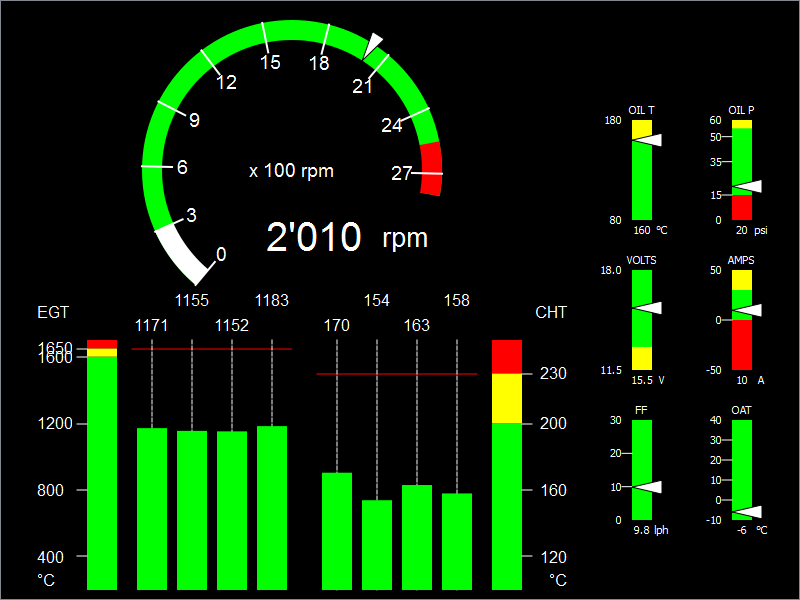Image resolution: width=800 pixels, height=600 pixels.
Task: Click the yellow band on the CHT scale
Action: tap(507, 398)
